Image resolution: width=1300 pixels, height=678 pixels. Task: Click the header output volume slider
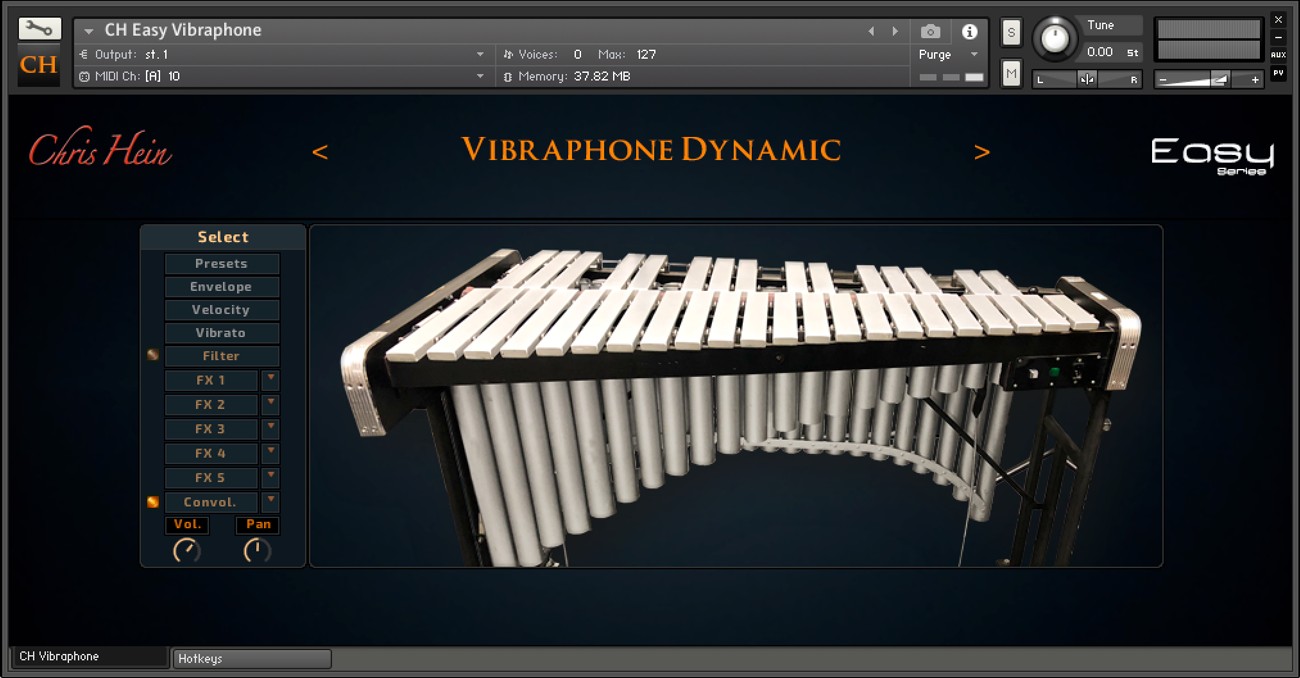tap(1208, 80)
